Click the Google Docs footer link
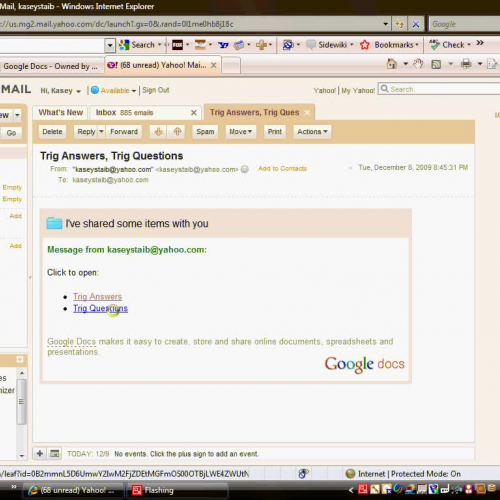The width and height of the screenshot is (500, 500). pyautogui.click(x=71, y=342)
